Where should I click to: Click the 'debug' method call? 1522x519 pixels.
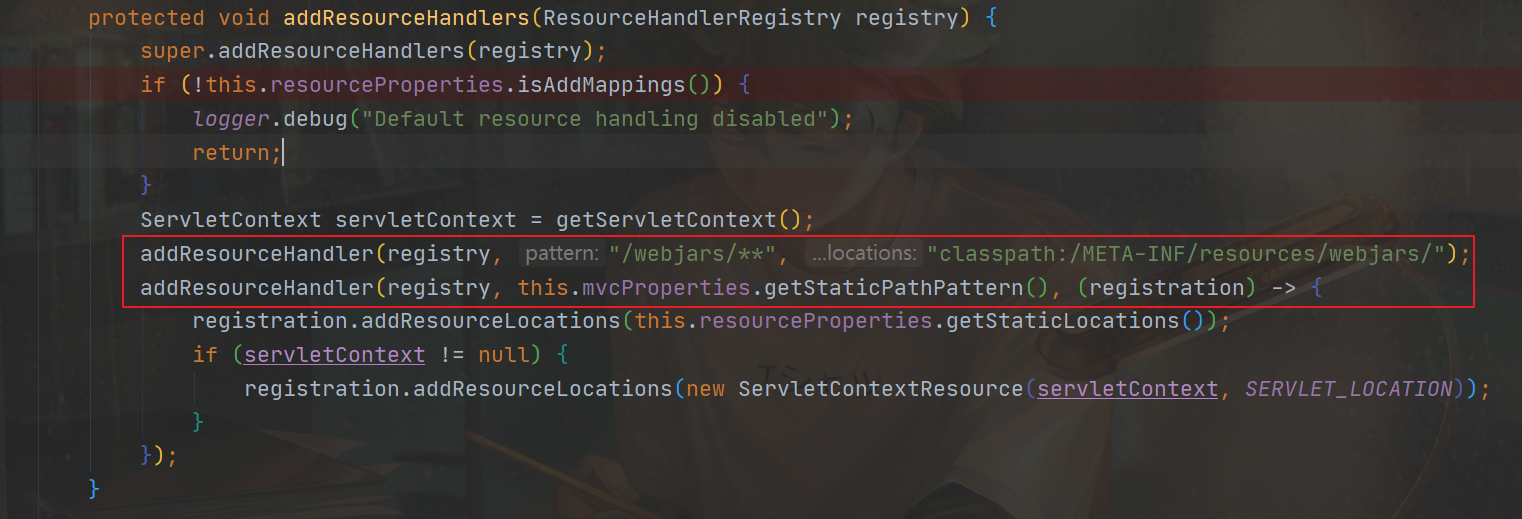coord(315,119)
